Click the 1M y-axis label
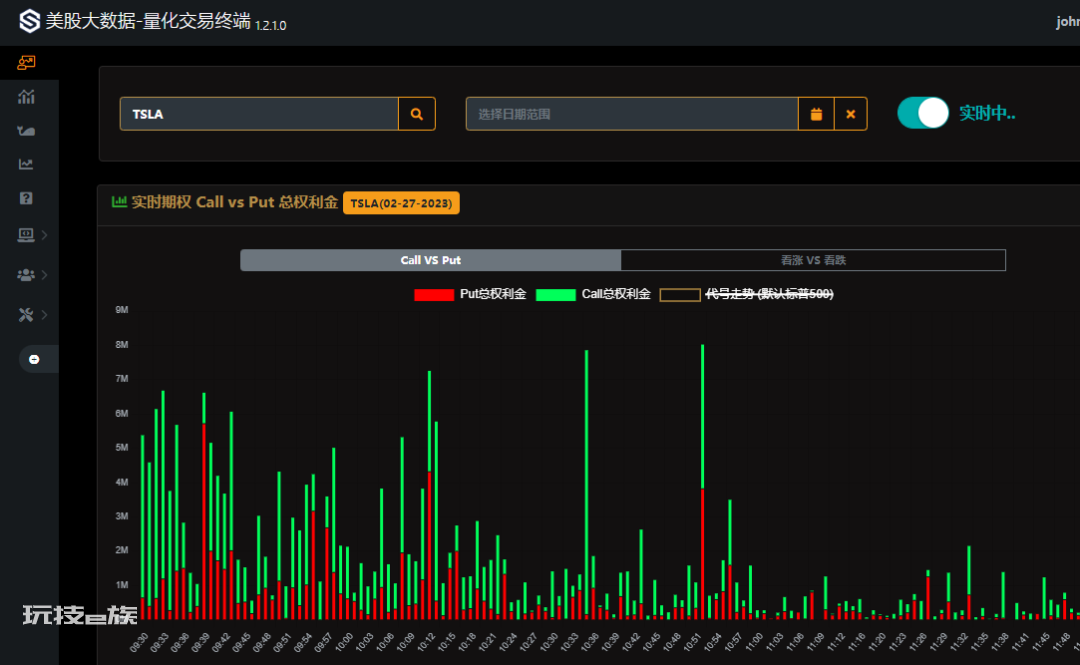The image size is (1080, 665). coord(122,585)
